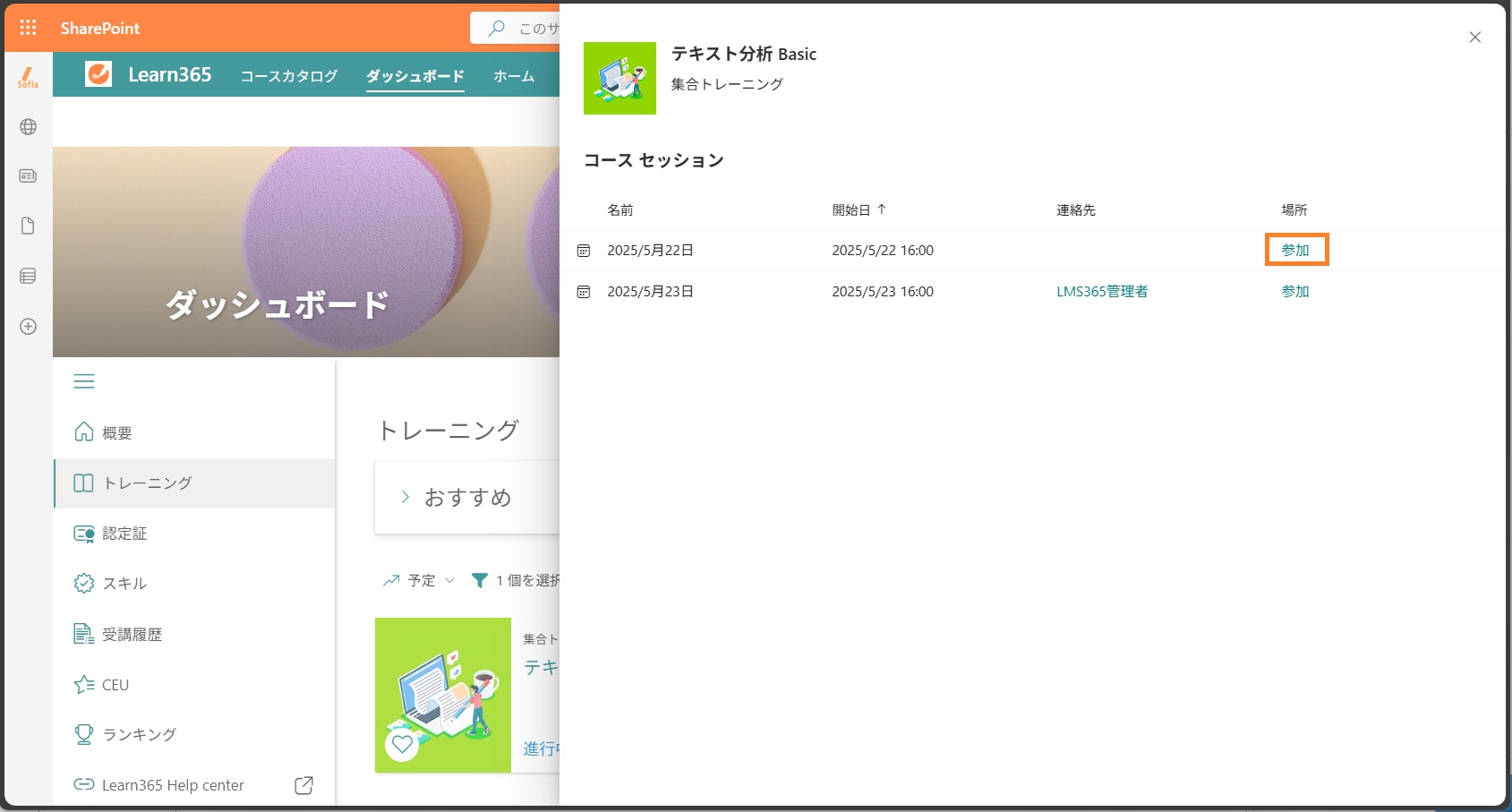Viewport: 1512px width, 812px height.
Task: Click the 名前 column header
Action: click(x=620, y=209)
